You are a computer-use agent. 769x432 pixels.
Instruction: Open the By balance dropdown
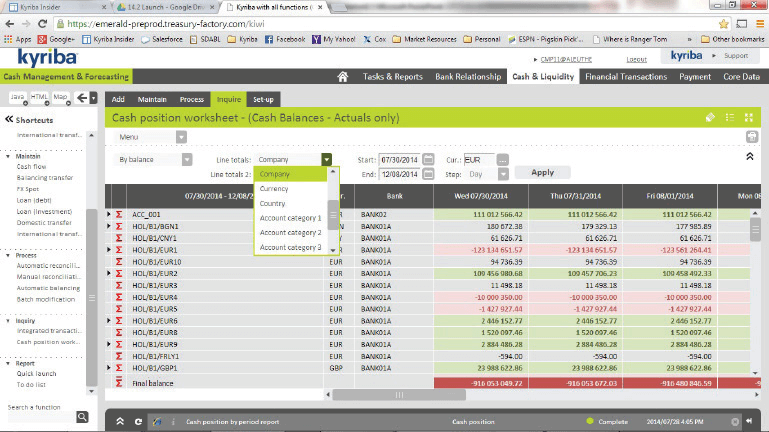(x=186, y=159)
